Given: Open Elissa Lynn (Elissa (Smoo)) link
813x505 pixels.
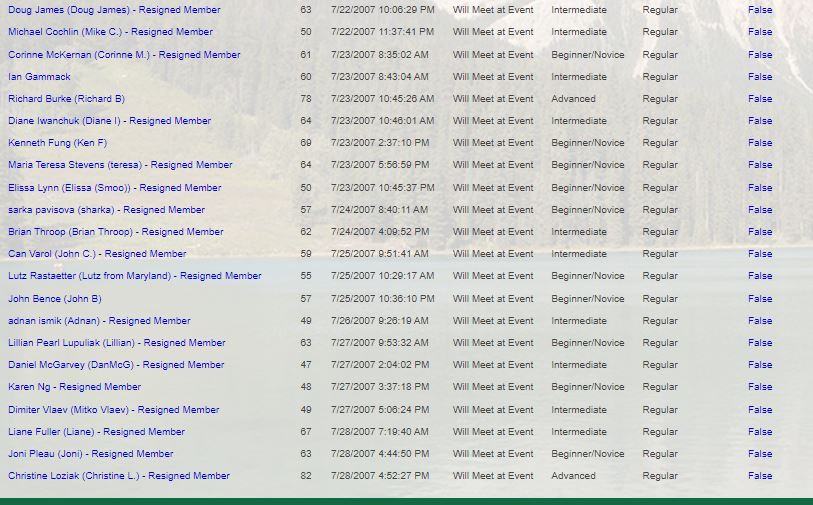Looking at the screenshot, I should point(114,188).
